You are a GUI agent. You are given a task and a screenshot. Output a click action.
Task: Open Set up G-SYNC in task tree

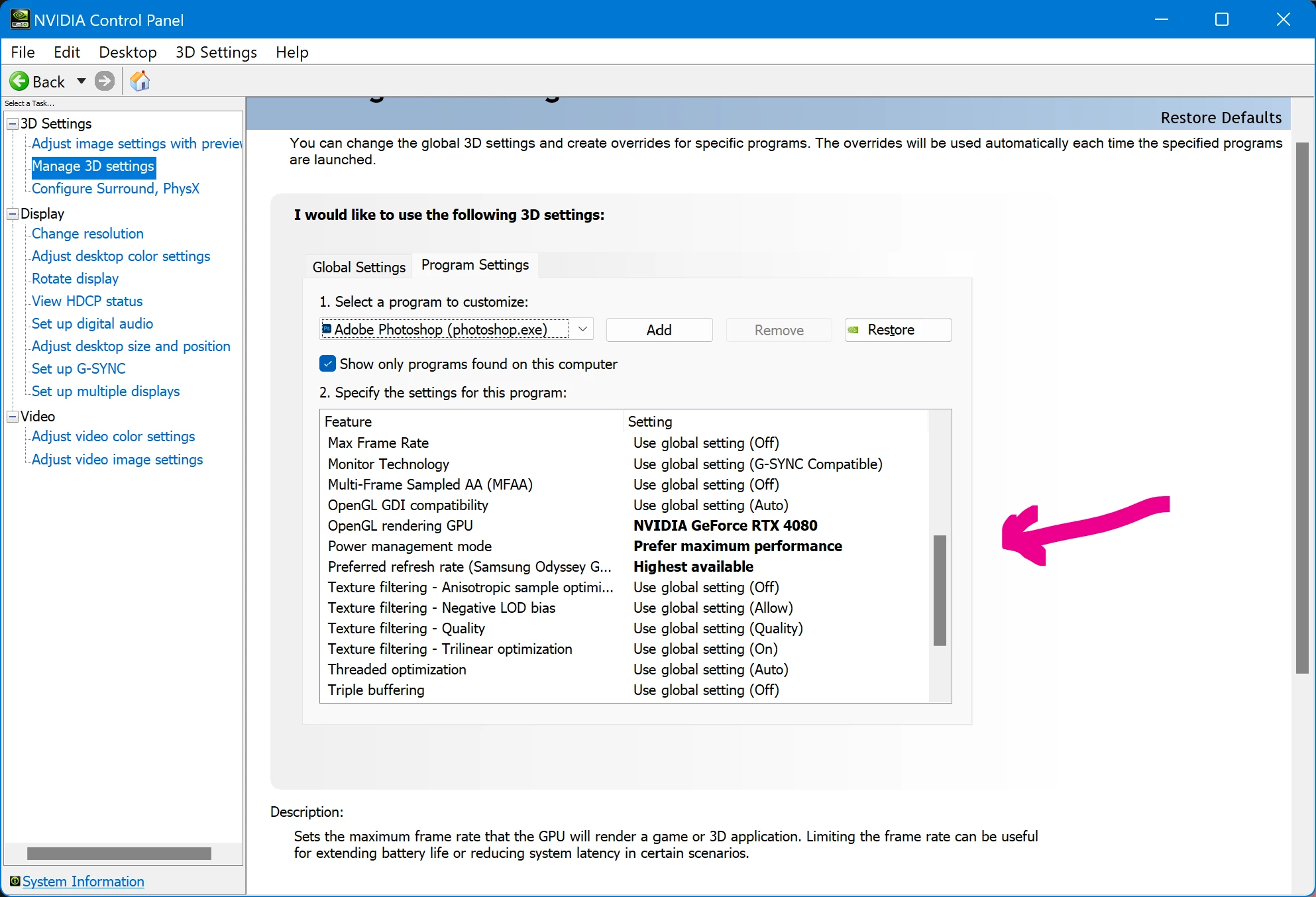(78, 369)
